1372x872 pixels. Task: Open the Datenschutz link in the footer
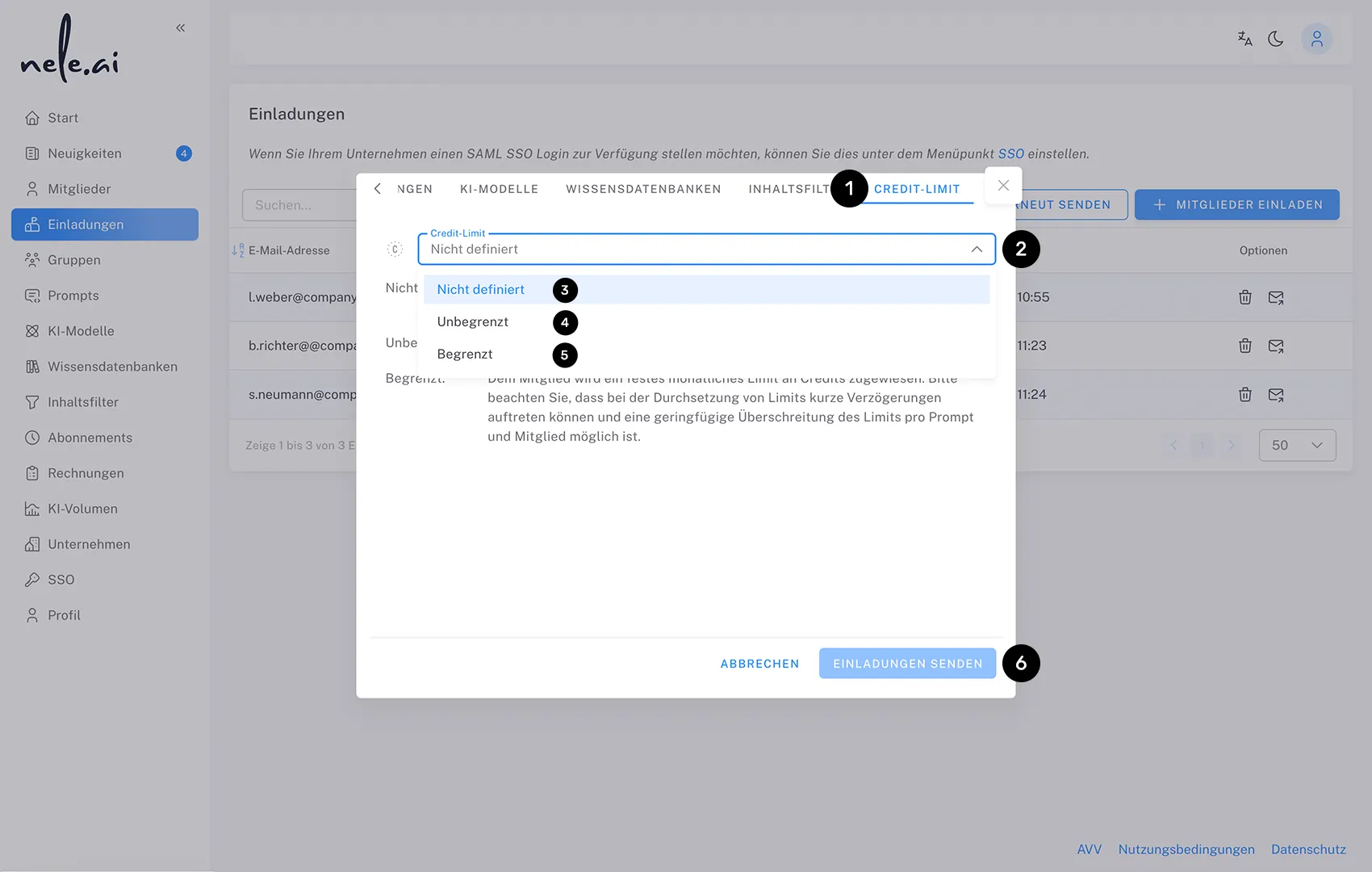pos(1308,849)
